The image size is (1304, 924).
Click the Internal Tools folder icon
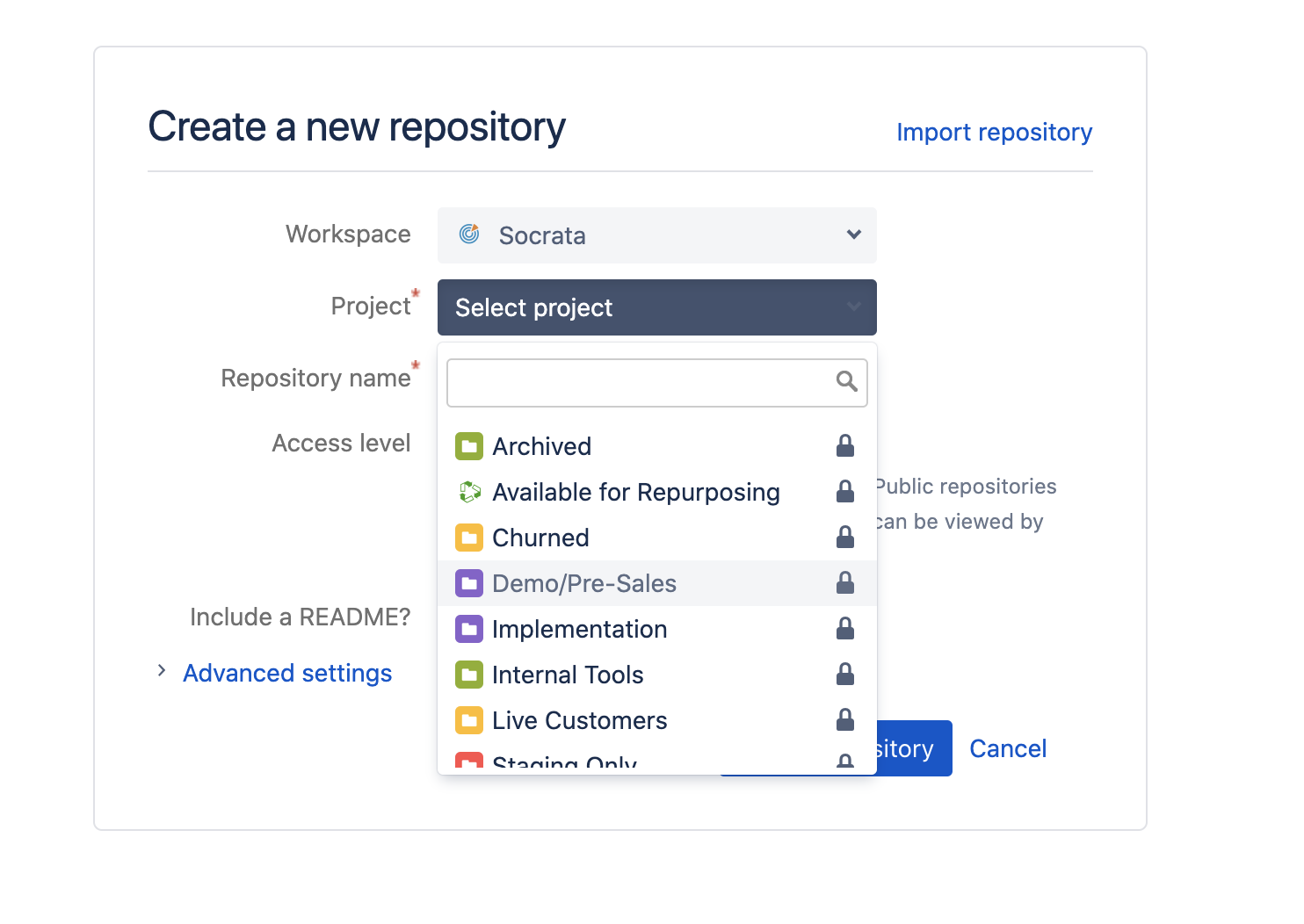pos(469,675)
